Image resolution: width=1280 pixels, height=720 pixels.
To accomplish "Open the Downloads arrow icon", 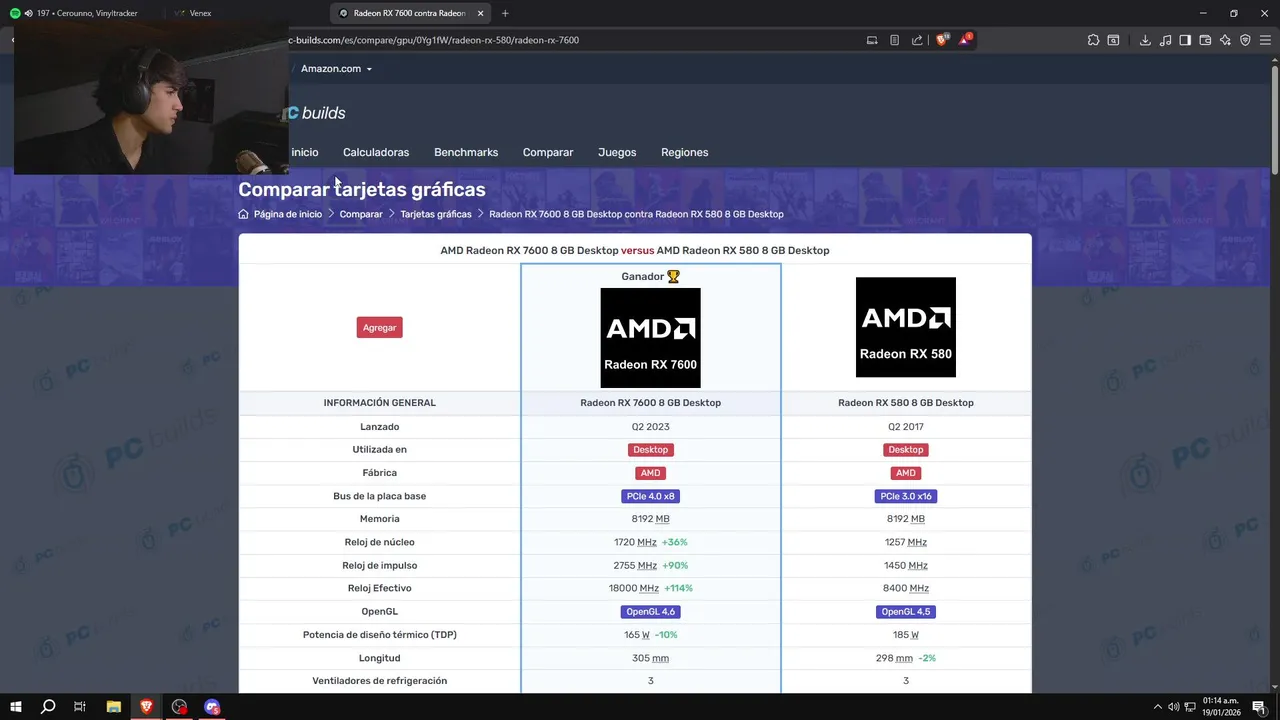I will tap(1145, 40).
